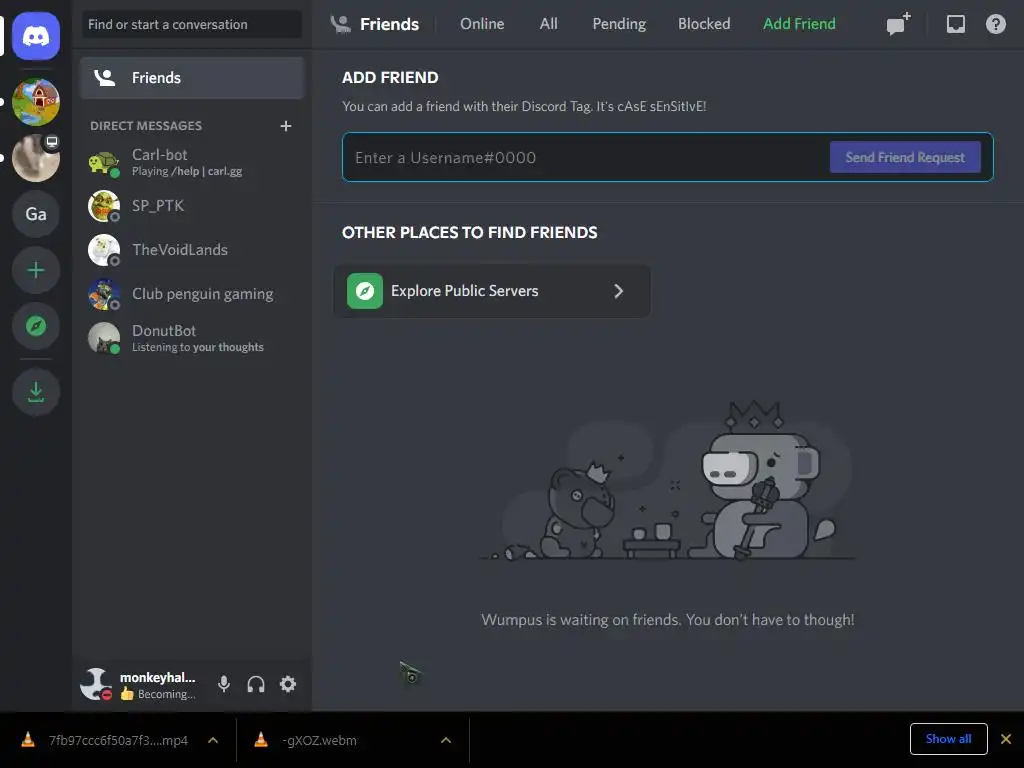The width and height of the screenshot is (1024, 768).
Task: Open the "Ga" server
Action: [36, 214]
